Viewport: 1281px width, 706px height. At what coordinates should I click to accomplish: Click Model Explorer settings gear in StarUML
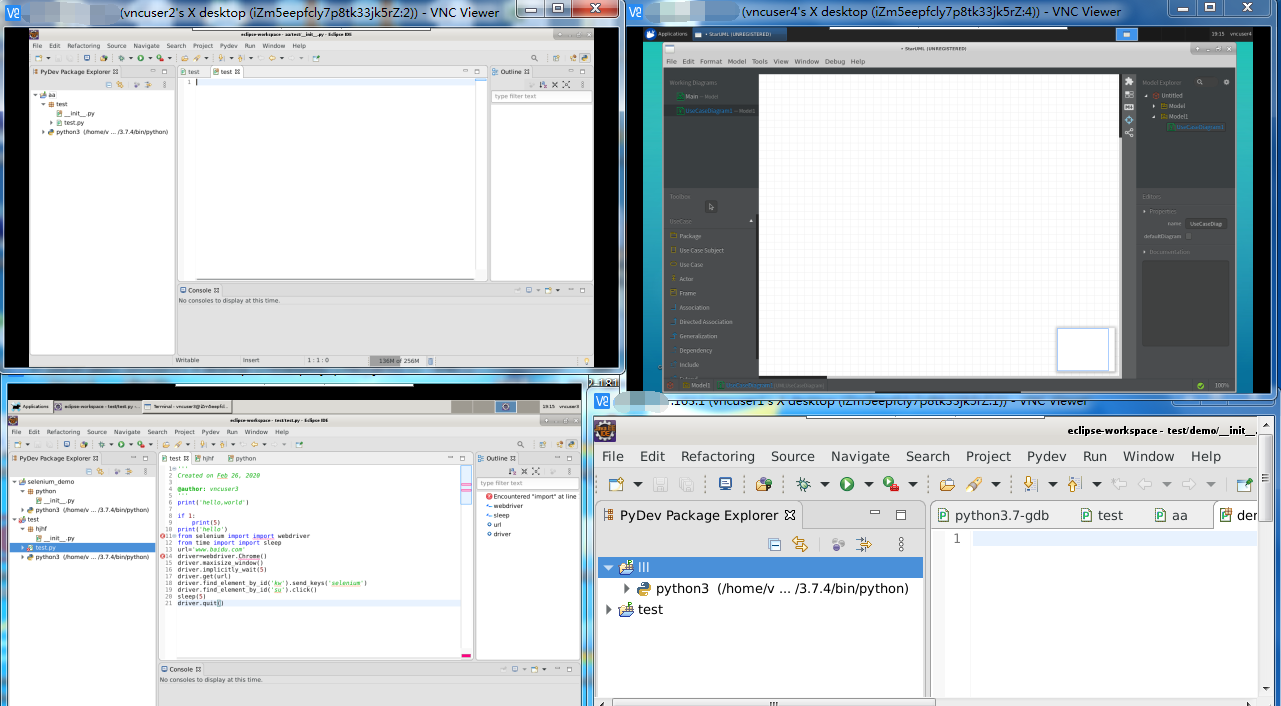point(1228,82)
